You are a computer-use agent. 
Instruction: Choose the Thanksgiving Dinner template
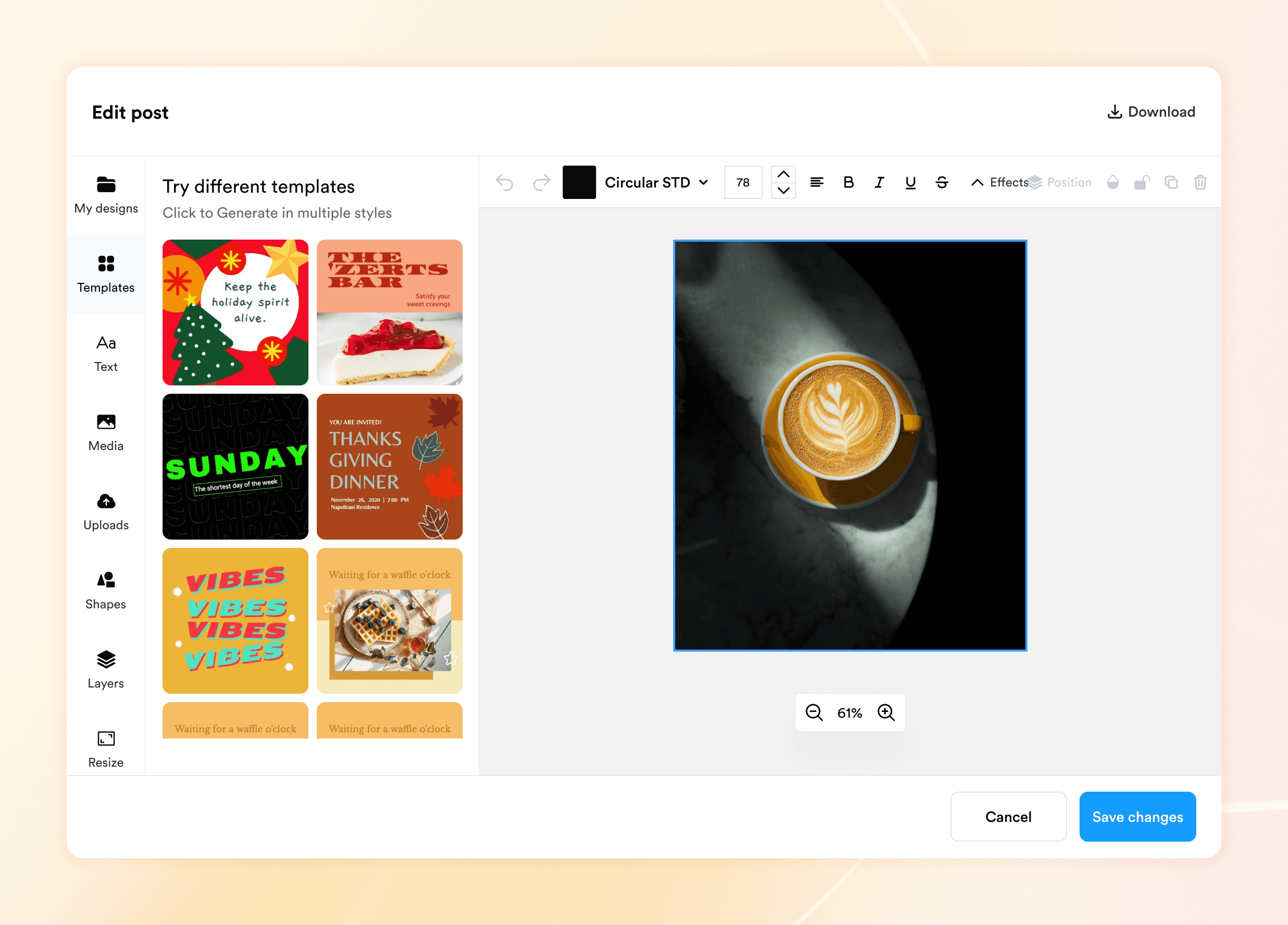point(390,466)
